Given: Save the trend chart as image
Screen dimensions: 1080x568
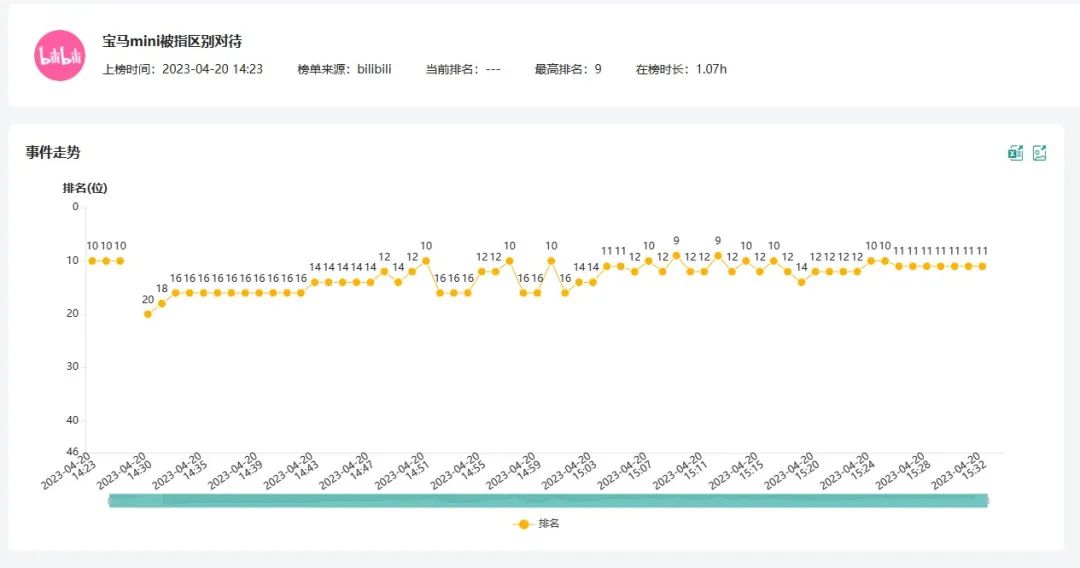Looking at the screenshot, I should tap(1039, 153).
